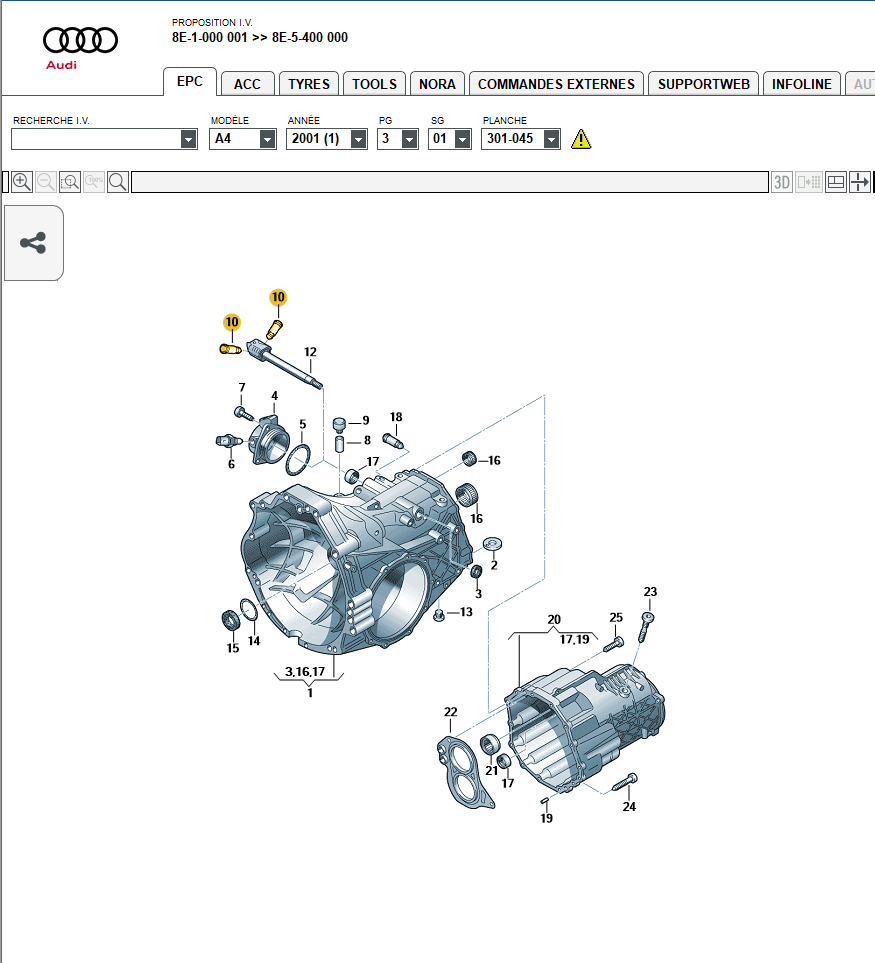Click the split layout panel icon

point(835,182)
